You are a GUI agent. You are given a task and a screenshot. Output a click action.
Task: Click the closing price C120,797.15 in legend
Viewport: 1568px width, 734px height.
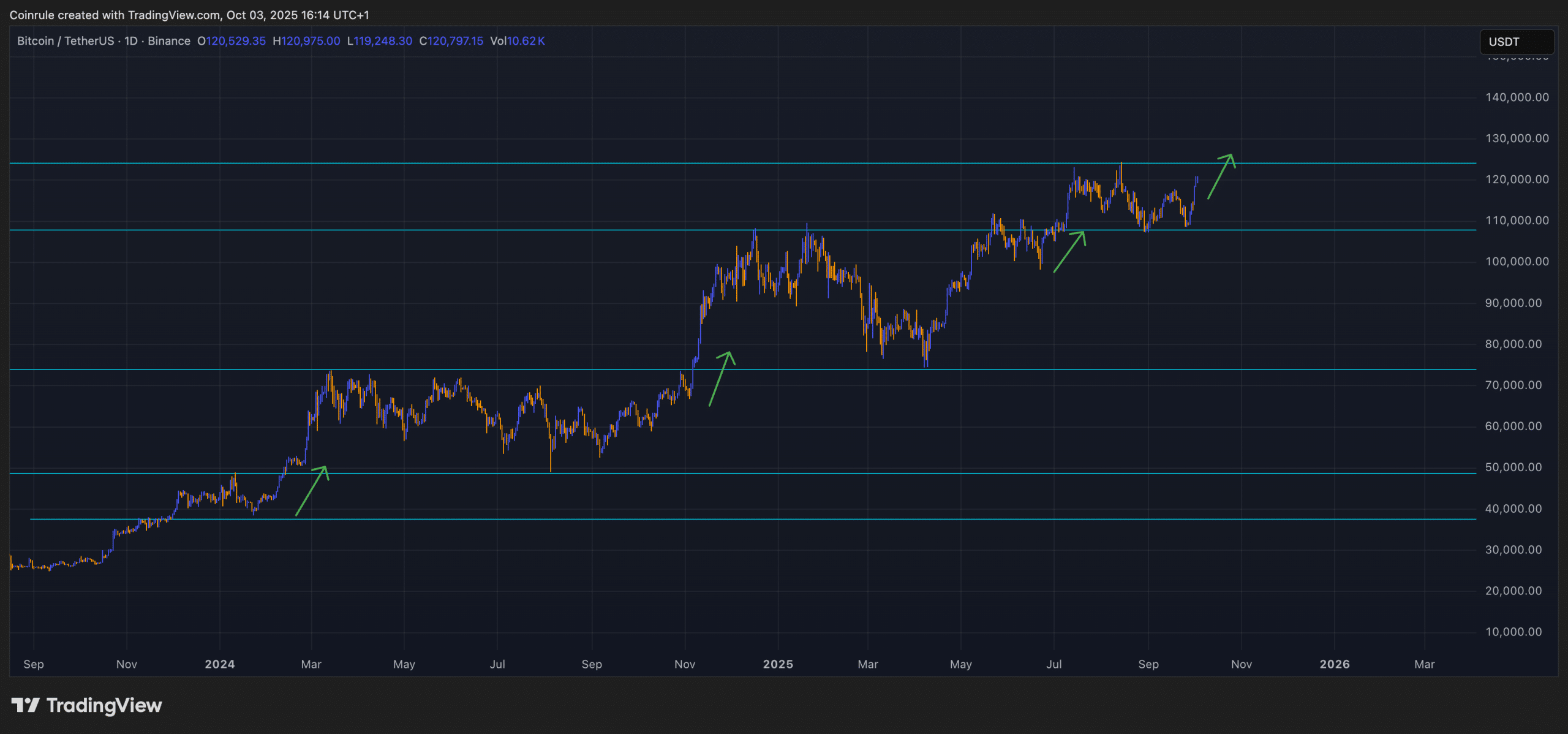coord(451,41)
